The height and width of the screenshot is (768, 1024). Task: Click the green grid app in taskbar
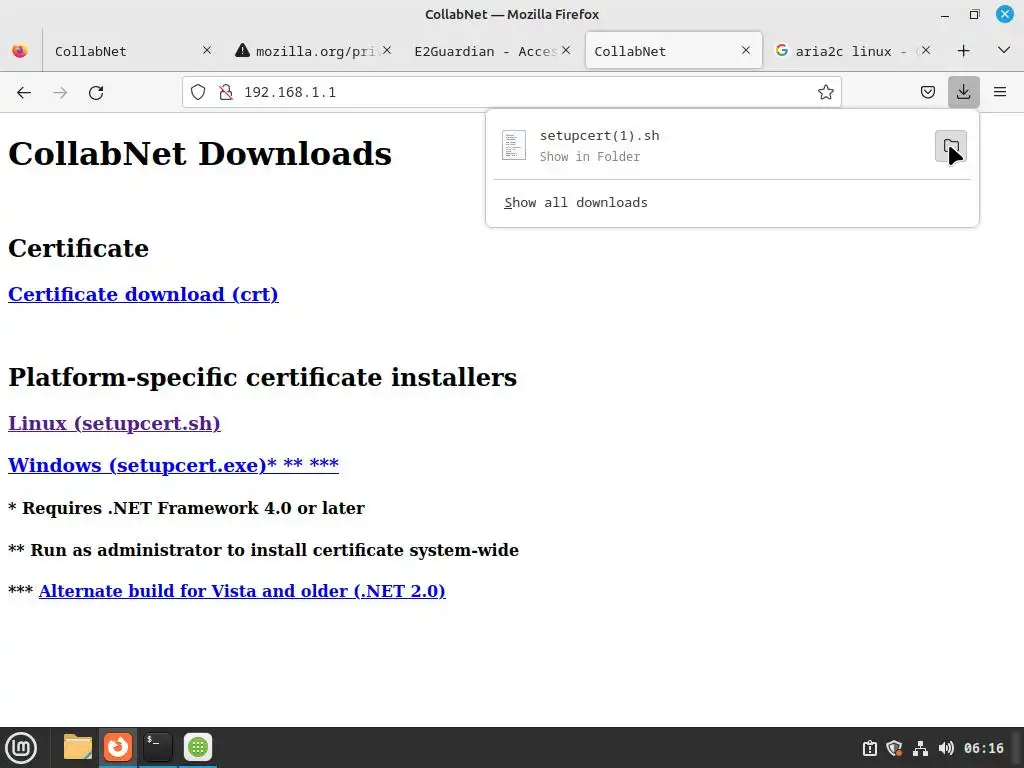tap(198, 747)
